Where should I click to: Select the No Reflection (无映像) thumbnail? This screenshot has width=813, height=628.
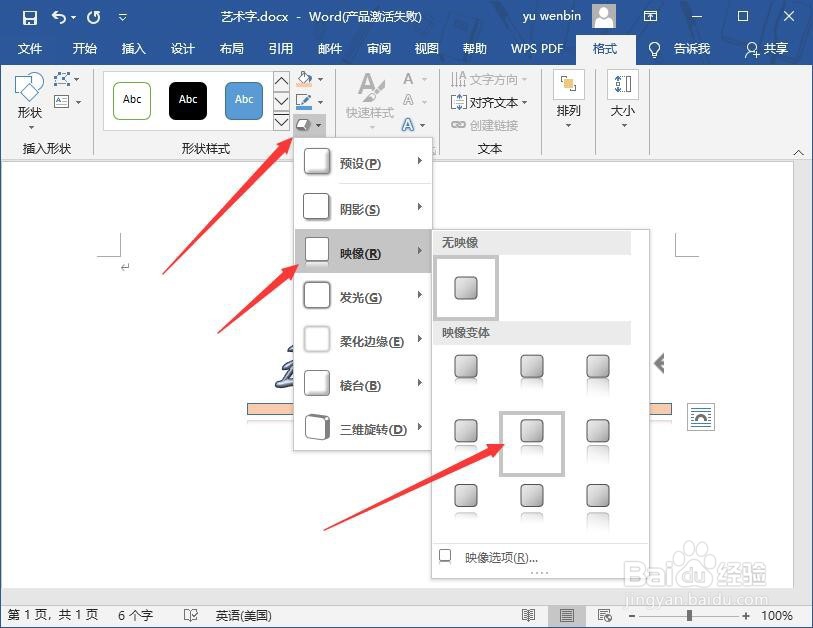click(466, 288)
